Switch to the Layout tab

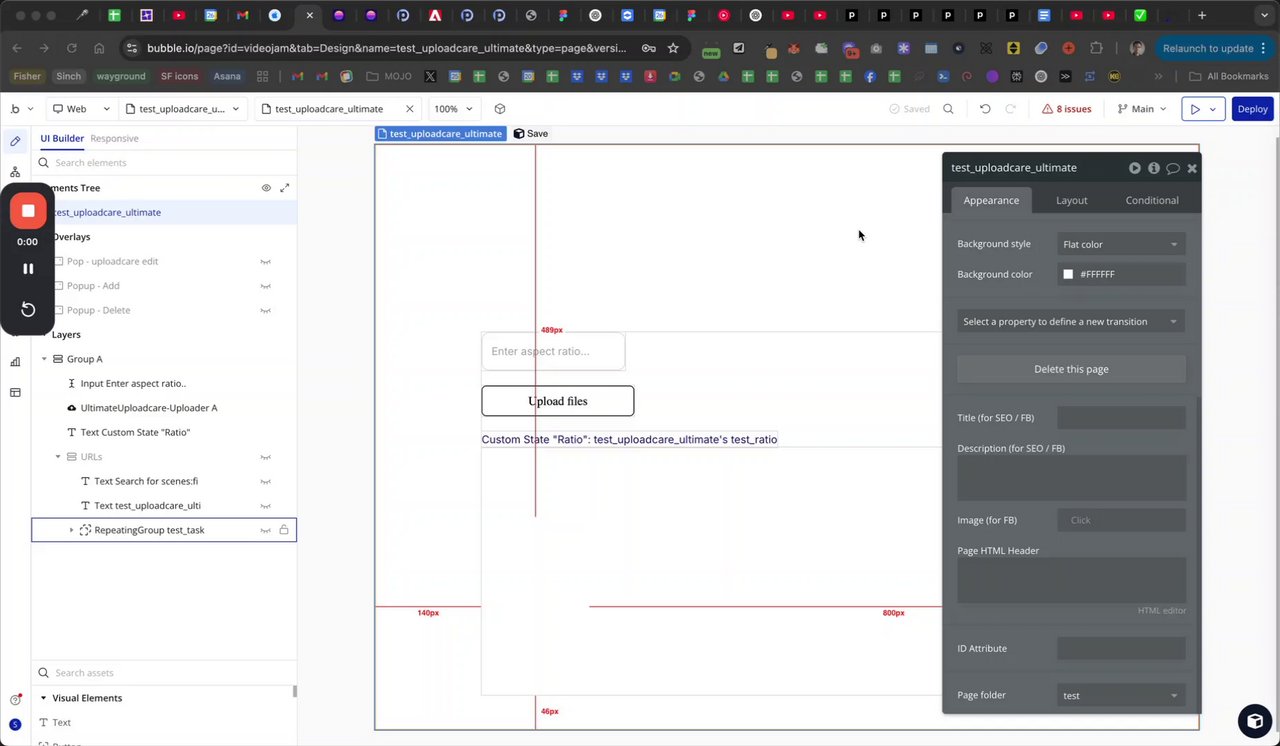click(1072, 200)
